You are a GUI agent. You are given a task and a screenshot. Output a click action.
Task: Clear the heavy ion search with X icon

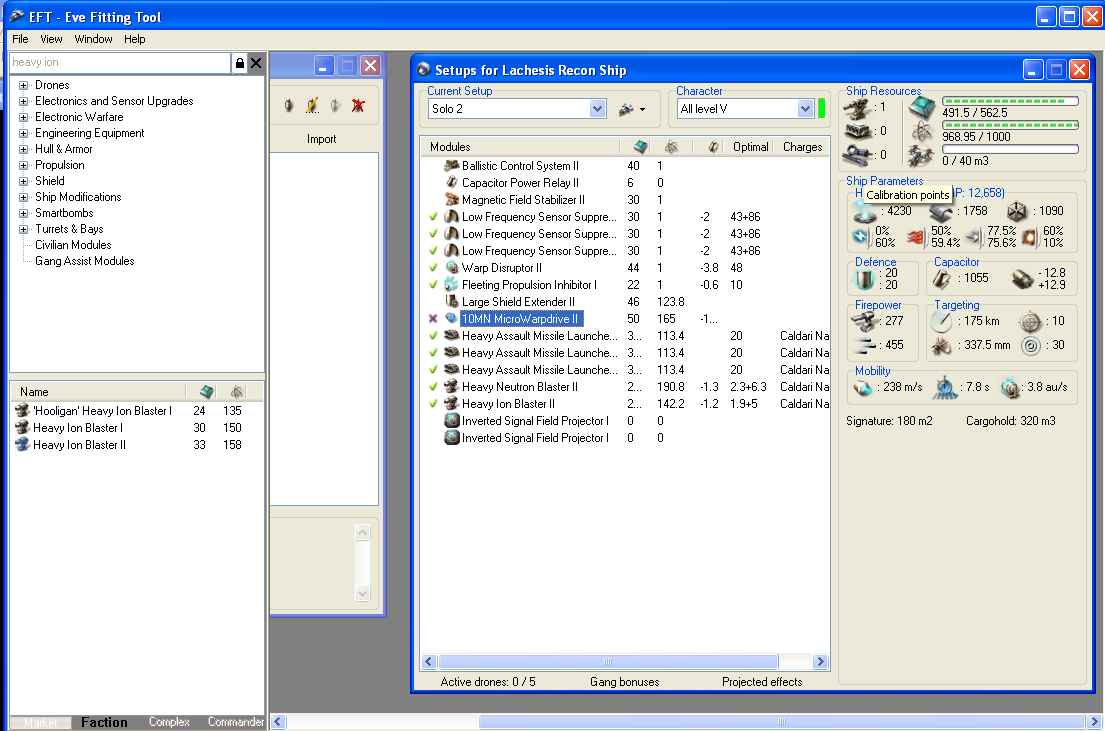click(x=256, y=63)
